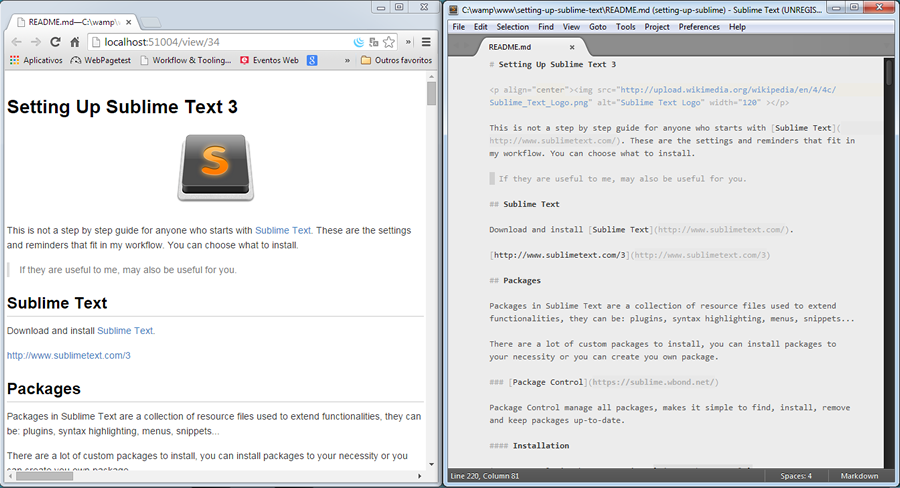
Task: Click 'Setting Up Sublime Text 3' heading in browser
Action: click(122, 107)
